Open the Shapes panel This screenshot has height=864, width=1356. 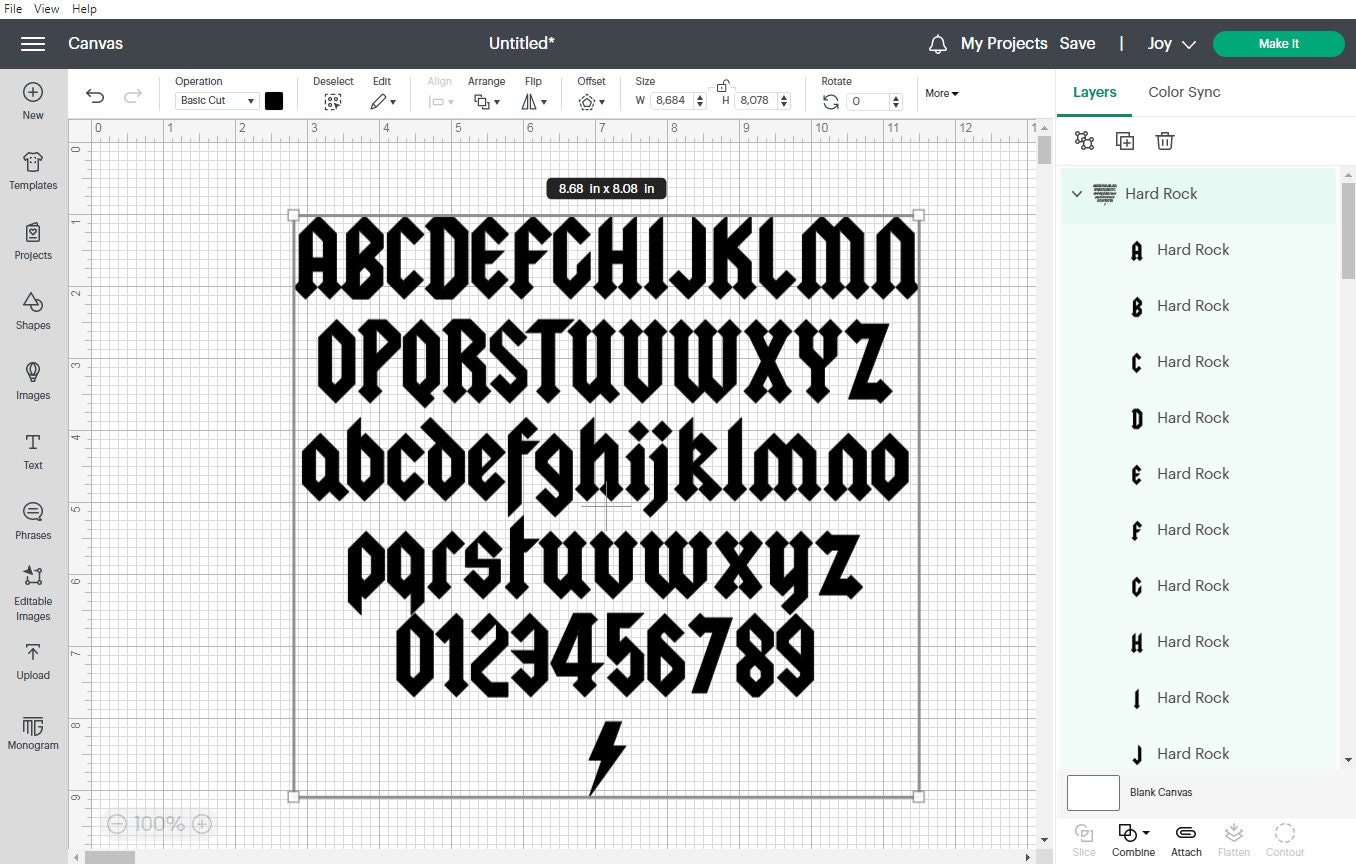tap(32, 314)
